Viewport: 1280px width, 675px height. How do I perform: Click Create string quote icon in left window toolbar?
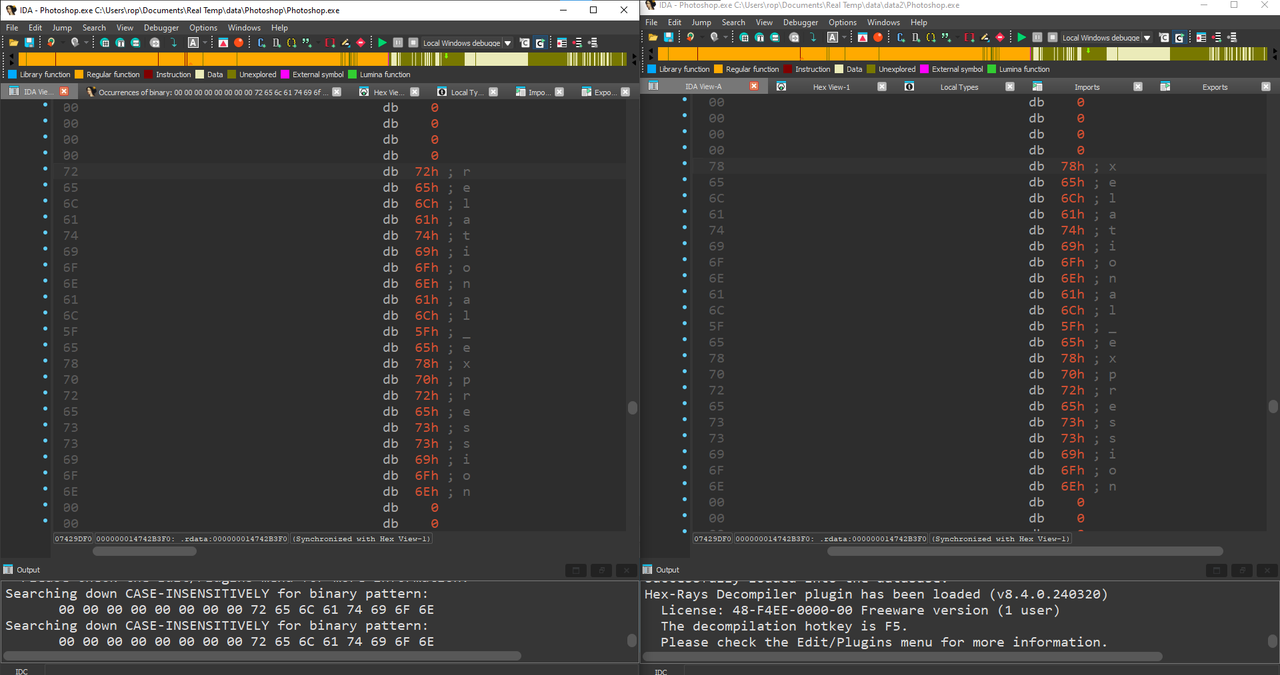click(x=305, y=43)
